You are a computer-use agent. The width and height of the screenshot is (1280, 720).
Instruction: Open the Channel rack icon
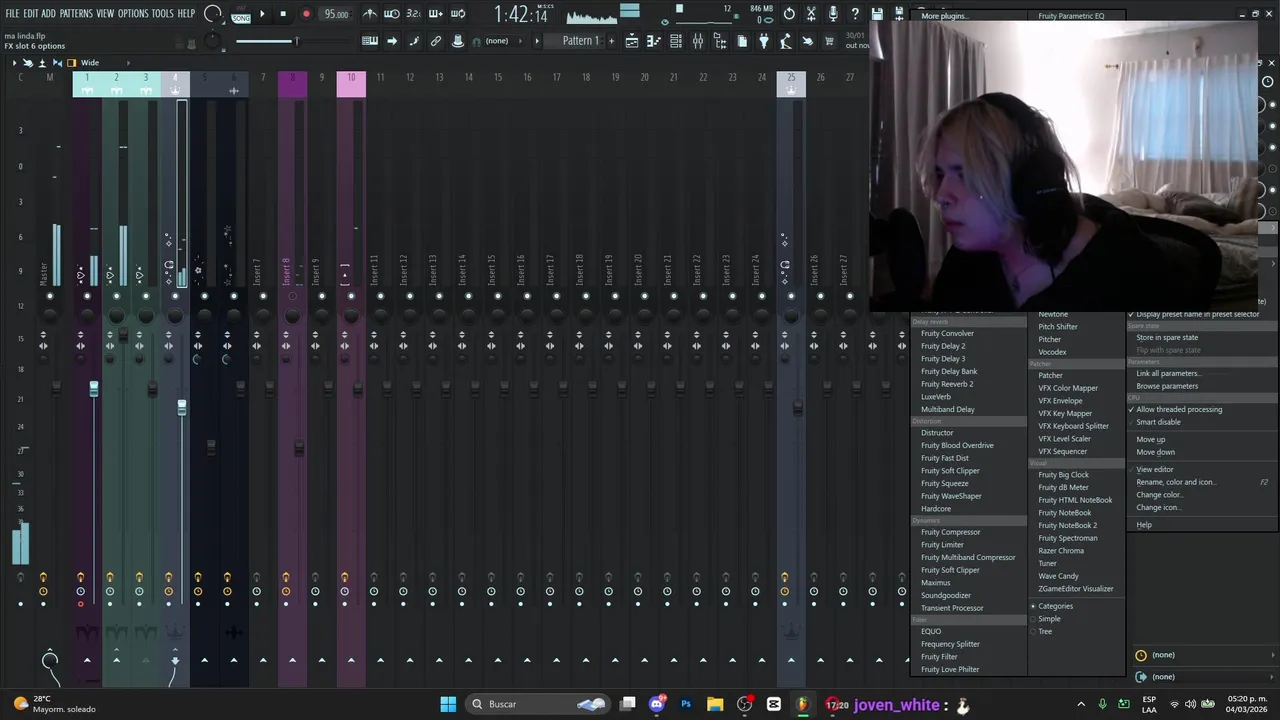click(676, 41)
